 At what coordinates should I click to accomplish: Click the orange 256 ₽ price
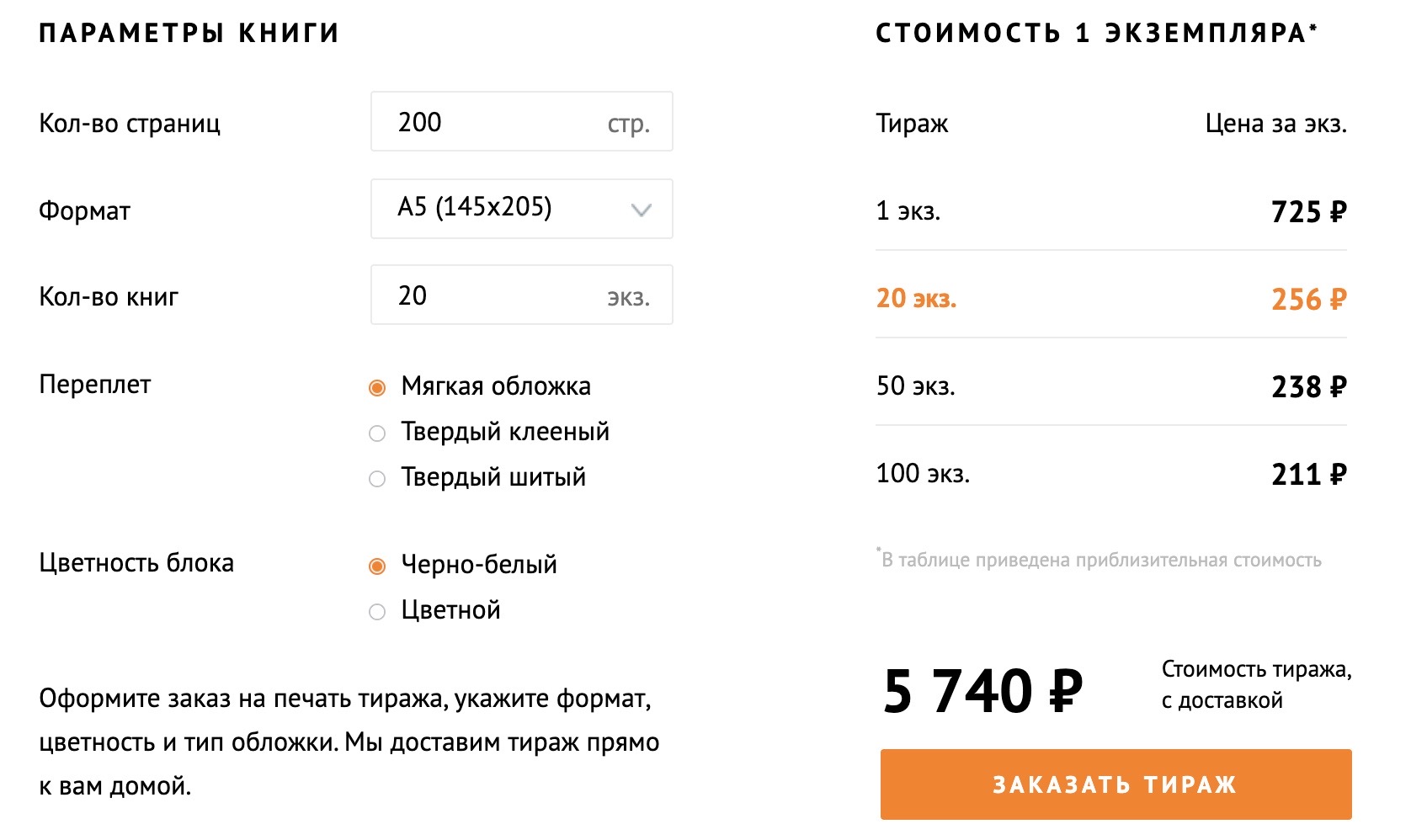1308,299
